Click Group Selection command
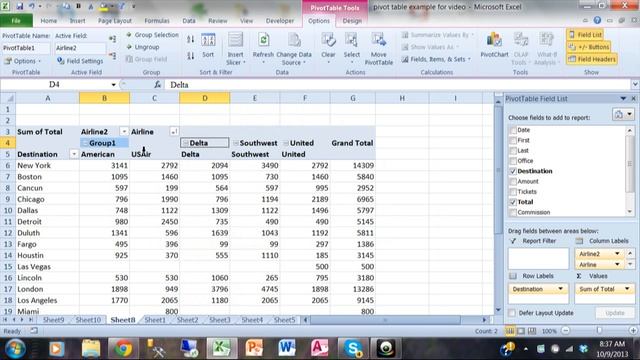The height and width of the screenshot is (360, 640). pos(152,35)
